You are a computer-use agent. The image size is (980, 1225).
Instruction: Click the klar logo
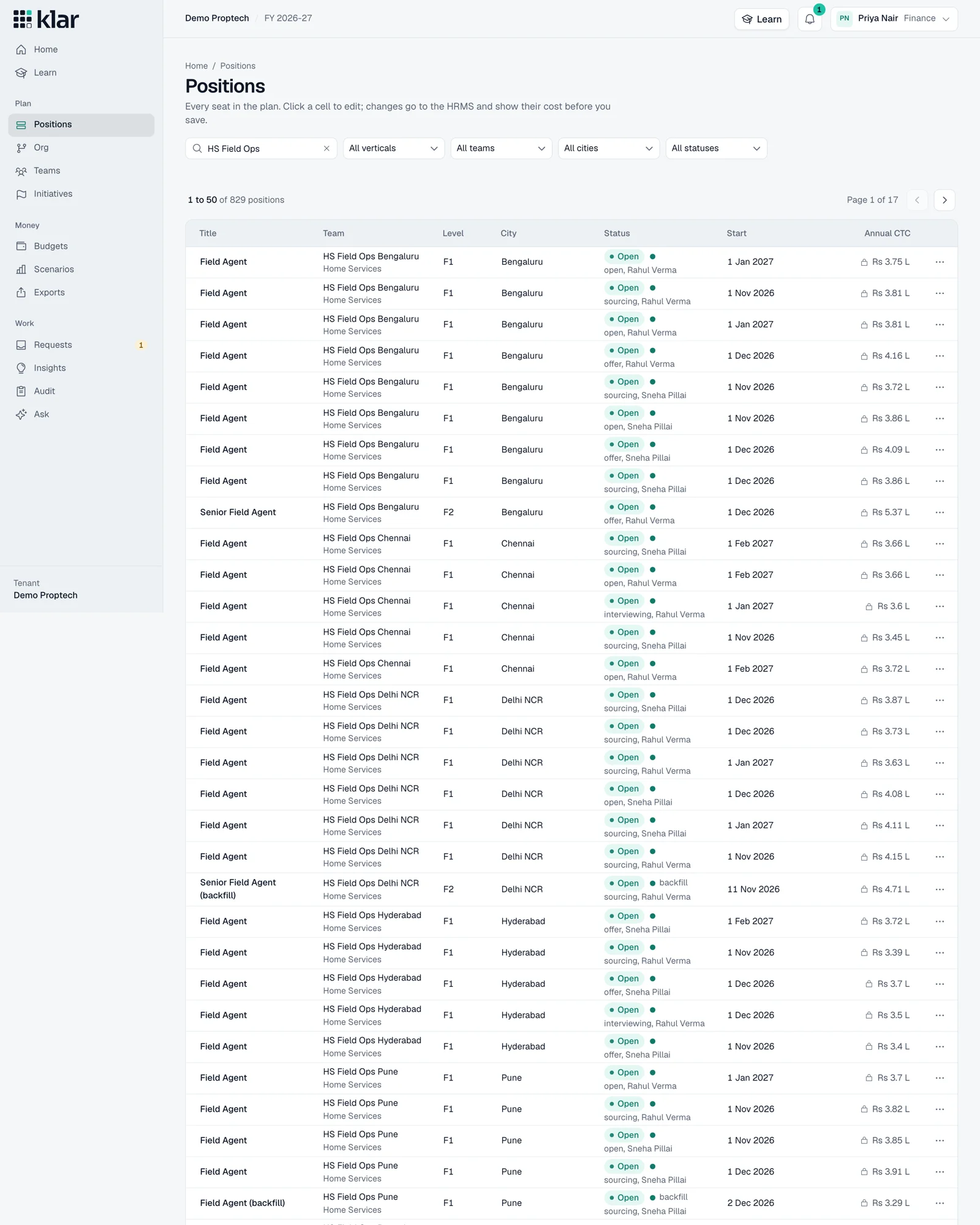point(47,19)
